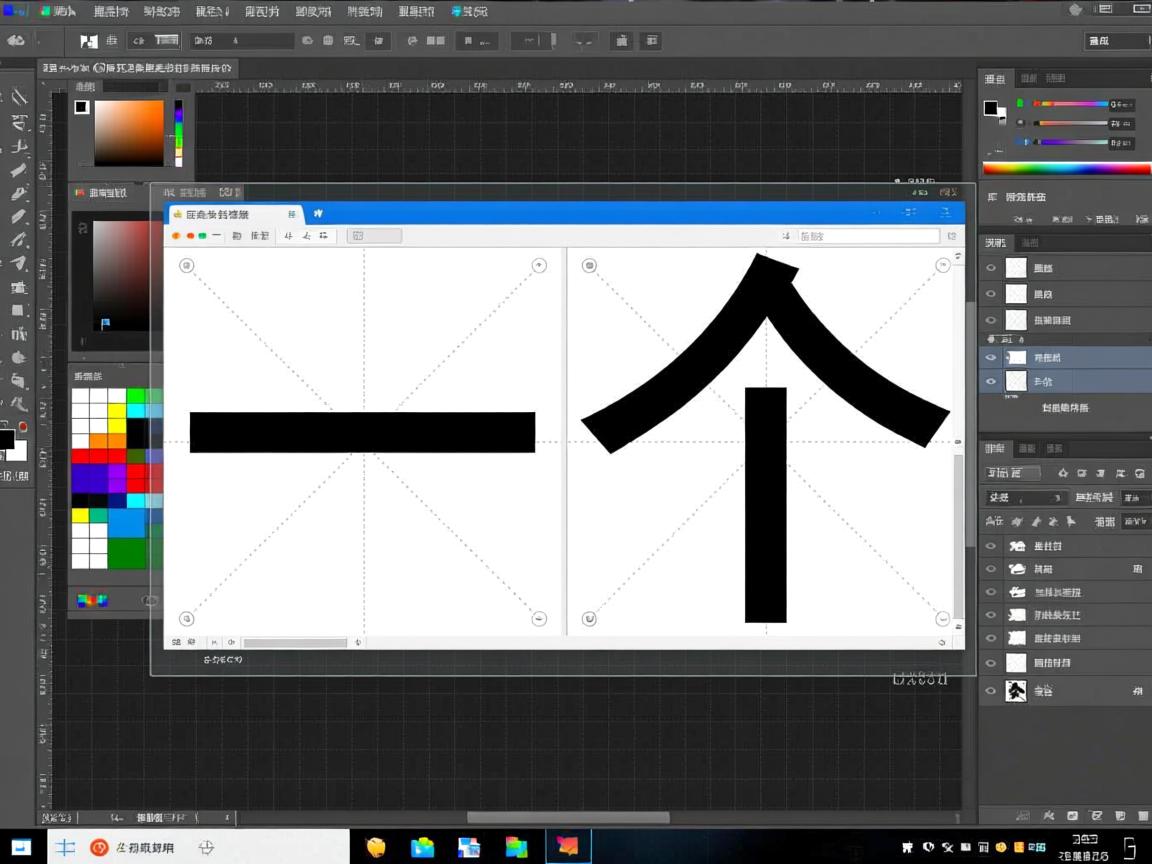1152x864 pixels.
Task: Toggle visibility of the second layer
Action: pos(991,294)
